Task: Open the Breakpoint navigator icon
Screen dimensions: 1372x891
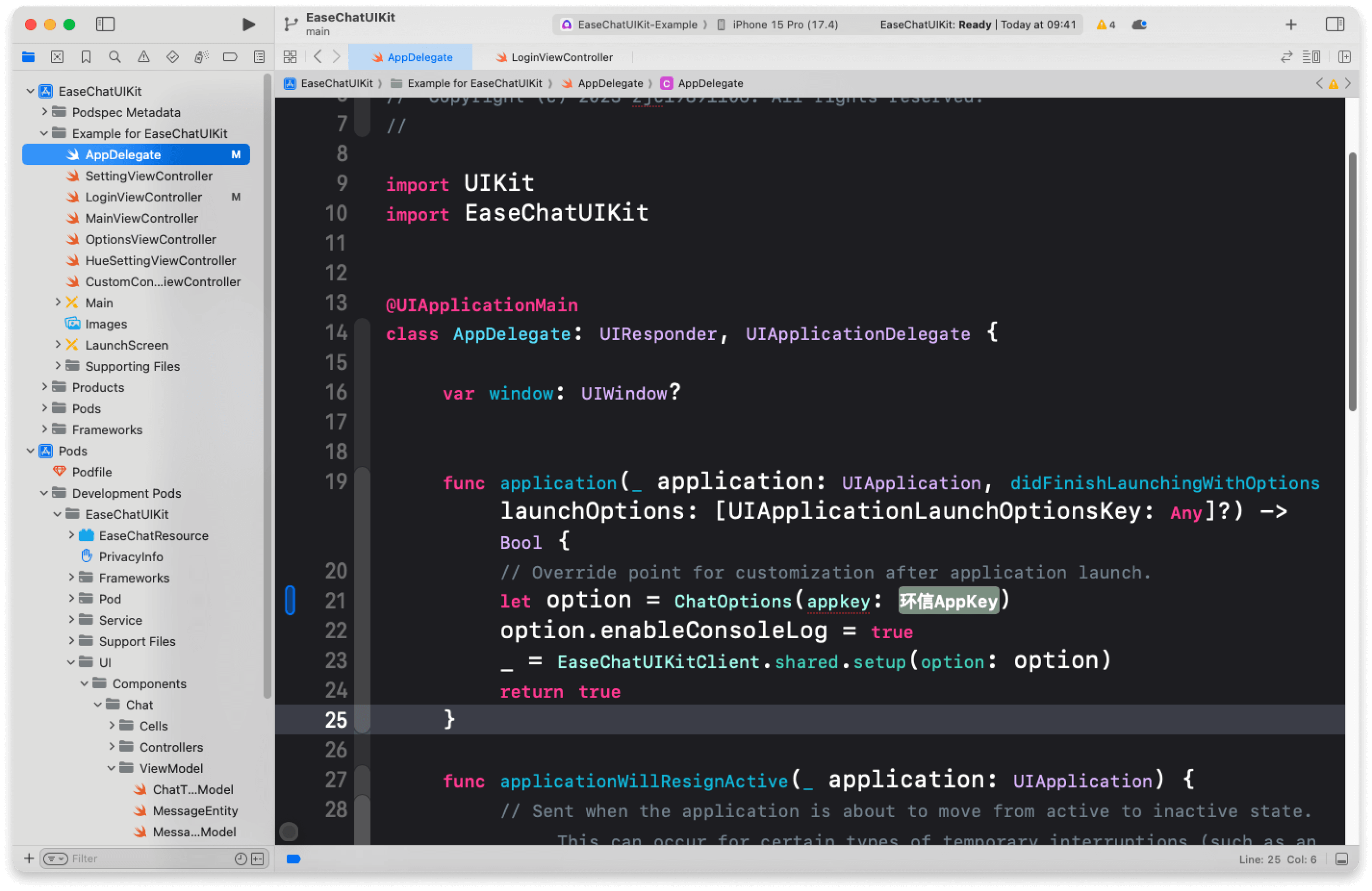Action: click(x=230, y=57)
